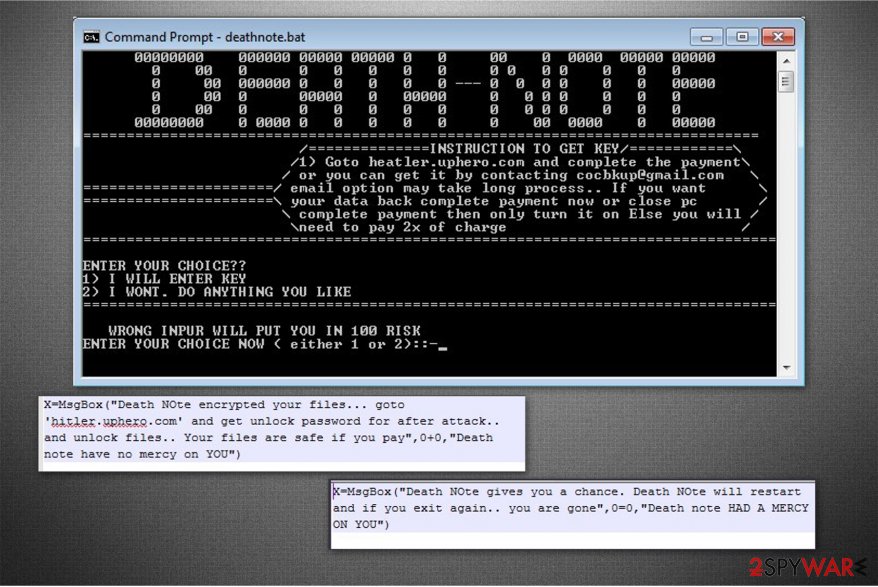Click the maximize window icon
The width and height of the screenshot is (878, 587).
click(742, 36)
